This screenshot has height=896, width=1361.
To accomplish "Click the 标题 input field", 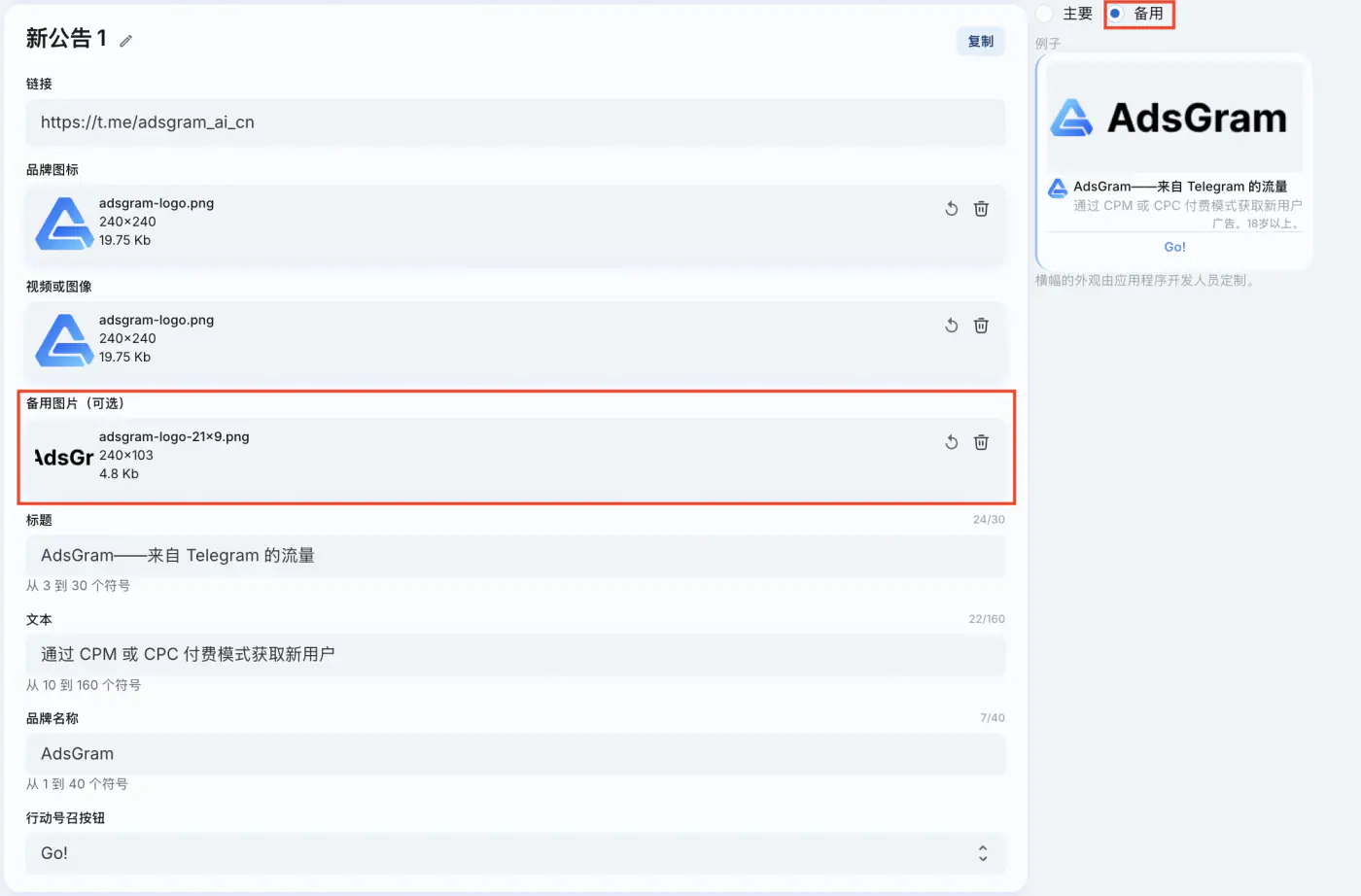I will tap(515, 556).
